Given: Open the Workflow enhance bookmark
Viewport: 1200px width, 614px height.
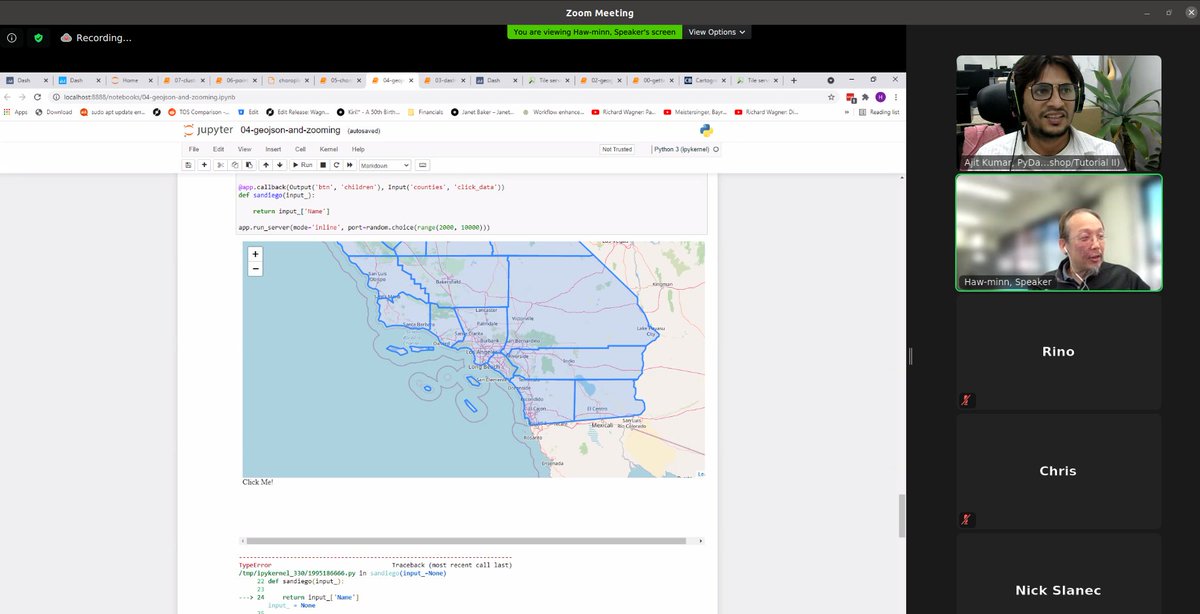Looking at the screenshot, I should pos(553,112).
